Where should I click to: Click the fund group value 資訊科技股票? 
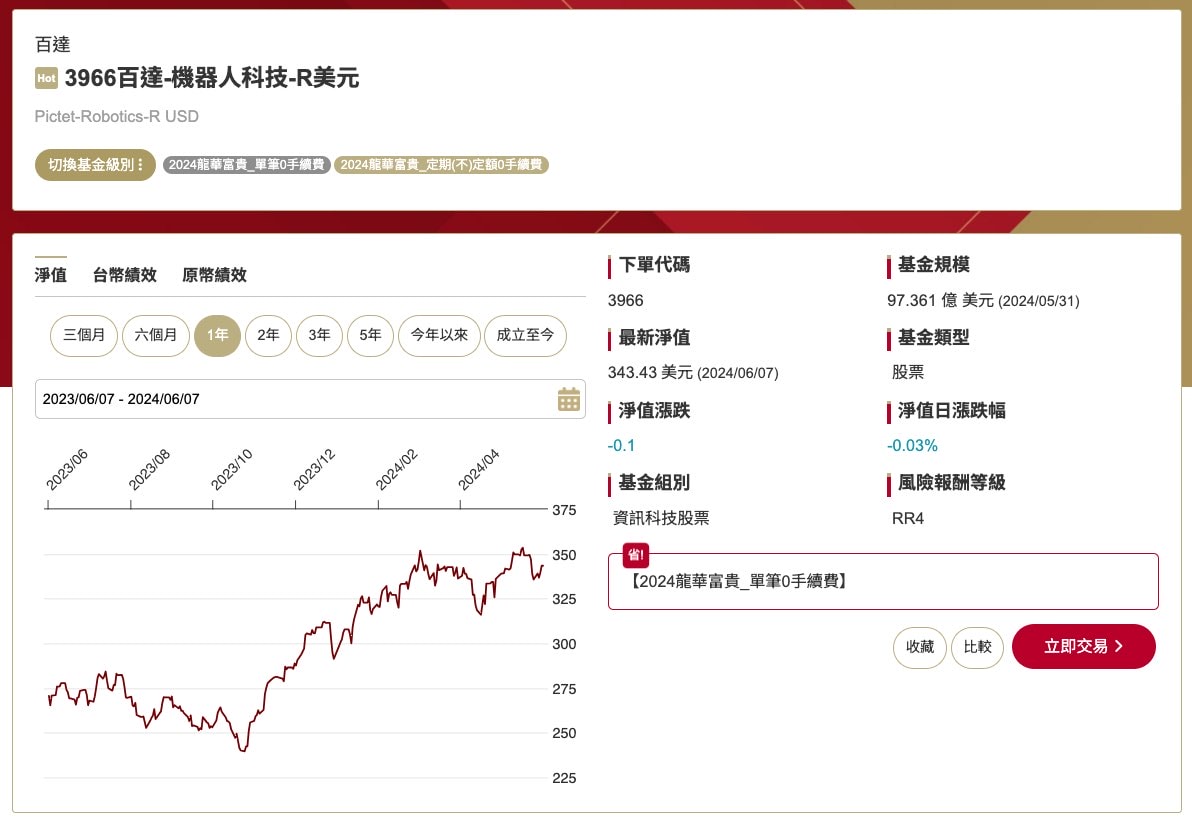click(661, 518)
